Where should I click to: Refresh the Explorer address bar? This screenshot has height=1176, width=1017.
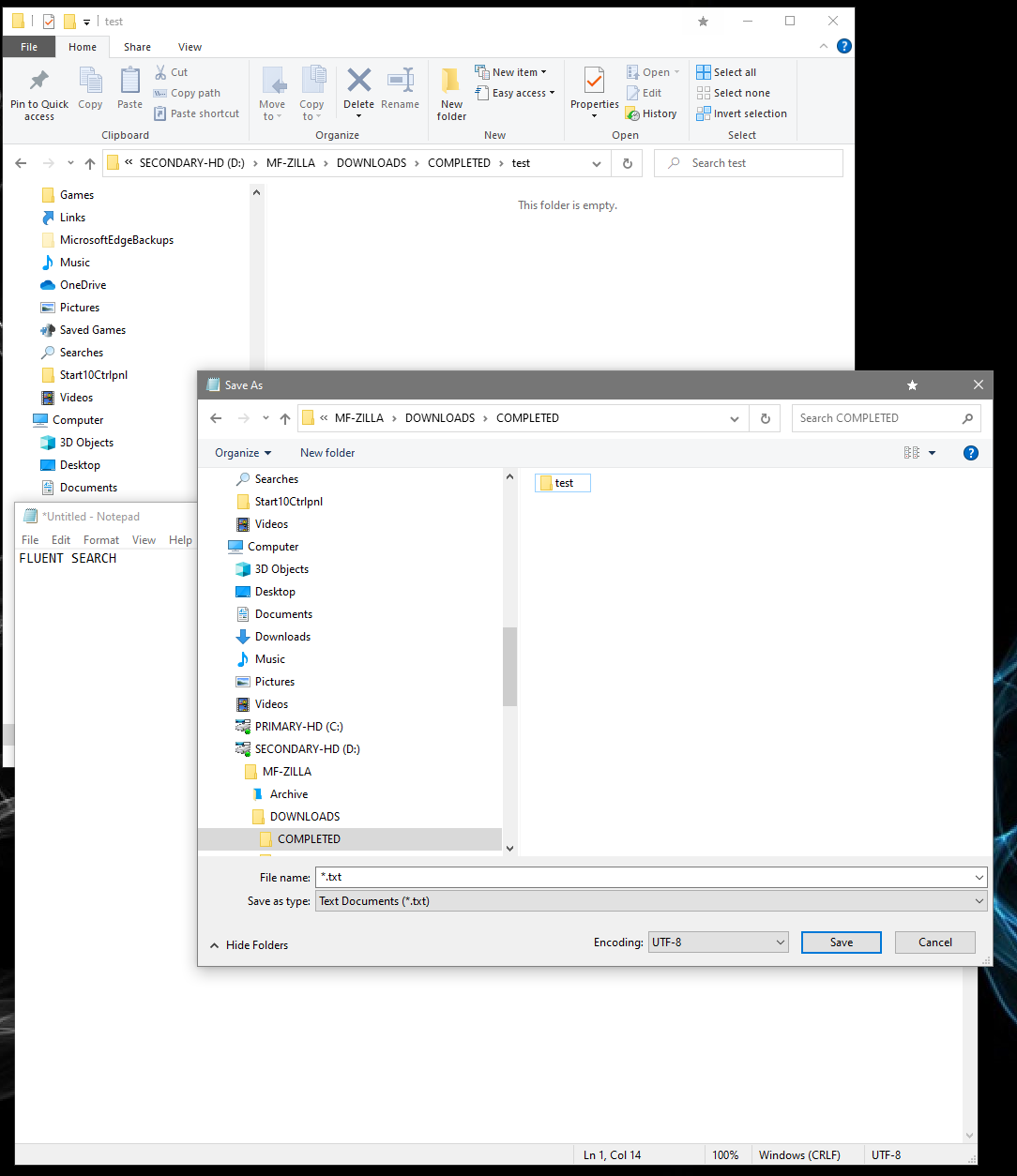pos(626,162)
